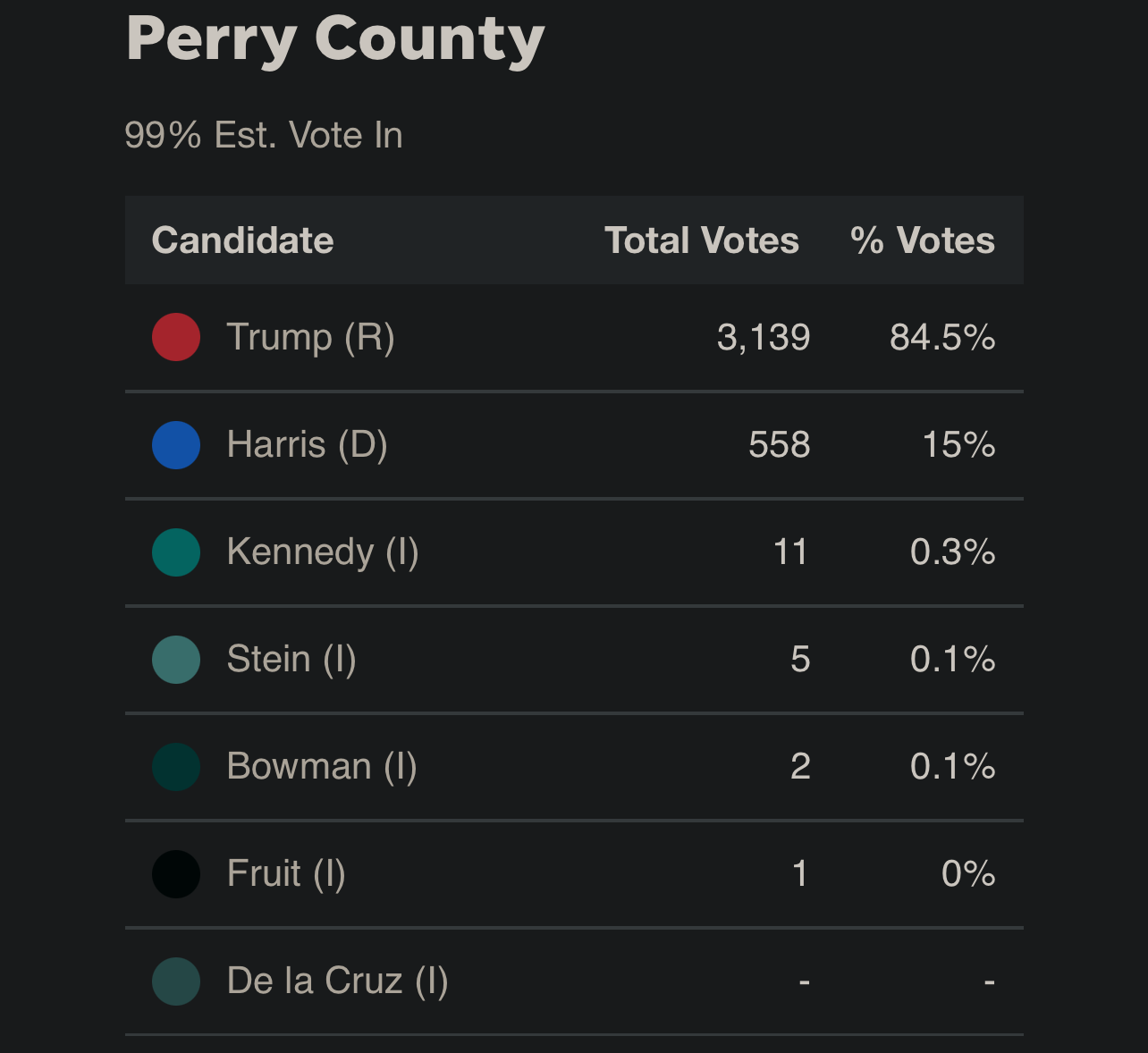This screenshot has width=1148, height=1053.
Task: Click Trump's red color dot
Action: 176,337
